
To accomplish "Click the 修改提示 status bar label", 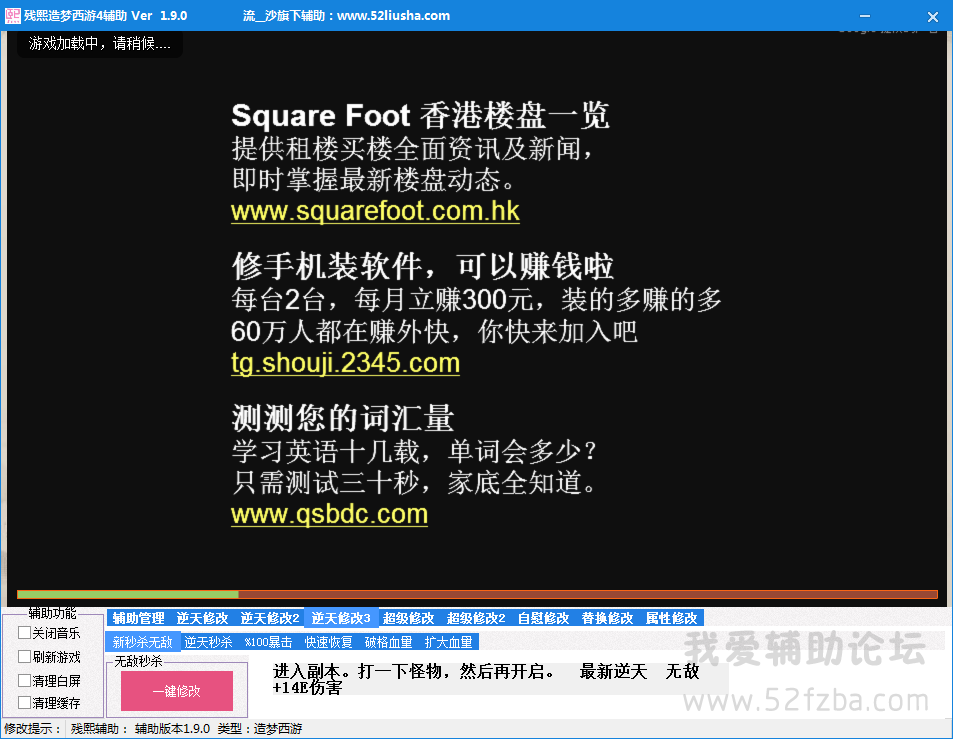I will pyautogui.click(x=32, y=728).
